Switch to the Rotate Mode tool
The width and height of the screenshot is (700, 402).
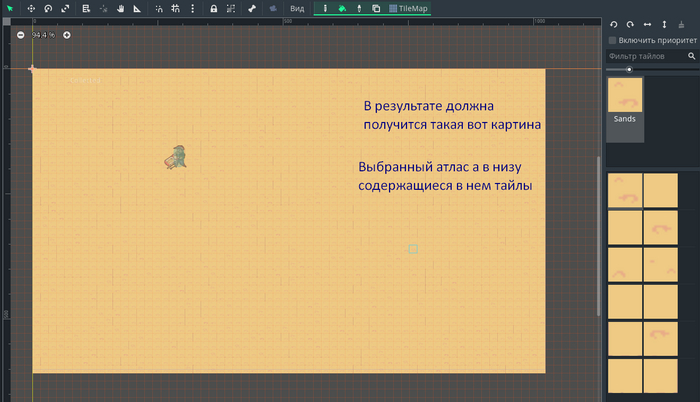click(48, 8)
